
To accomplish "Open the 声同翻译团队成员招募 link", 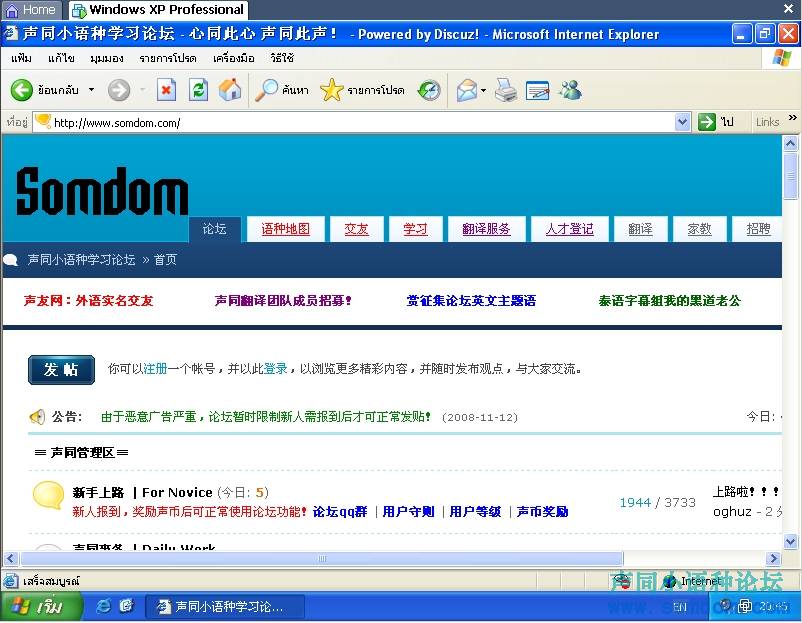I will 283,301.
